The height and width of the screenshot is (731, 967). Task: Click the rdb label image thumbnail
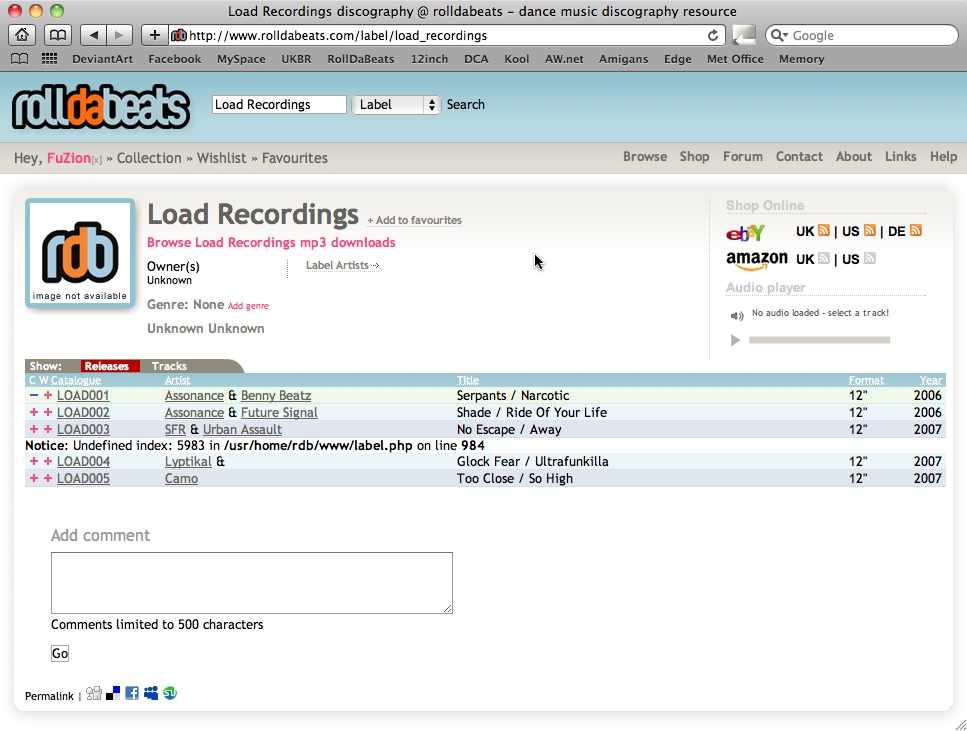pos(80,253)
